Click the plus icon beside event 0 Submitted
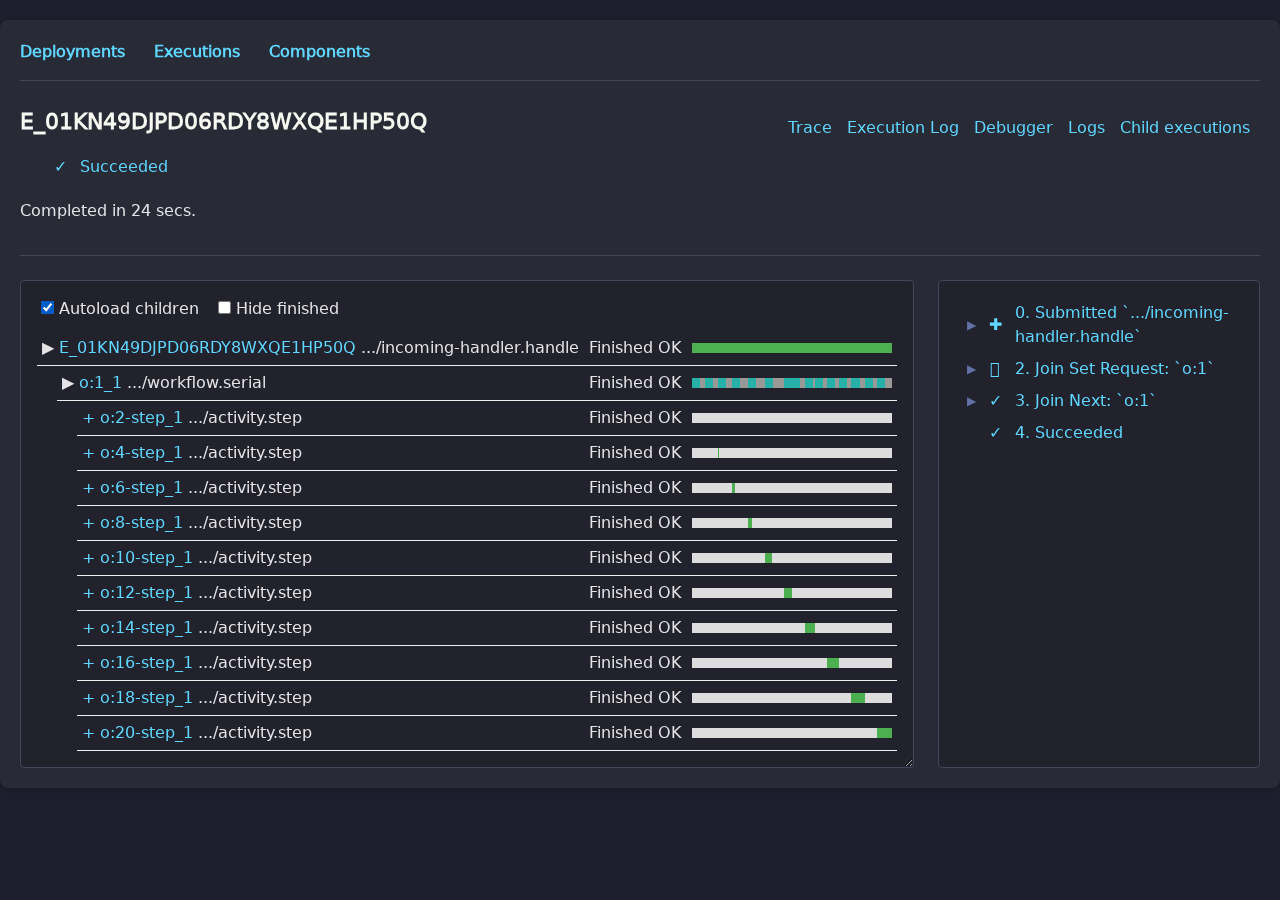1280x900 pixels. (x=995, y=324)
